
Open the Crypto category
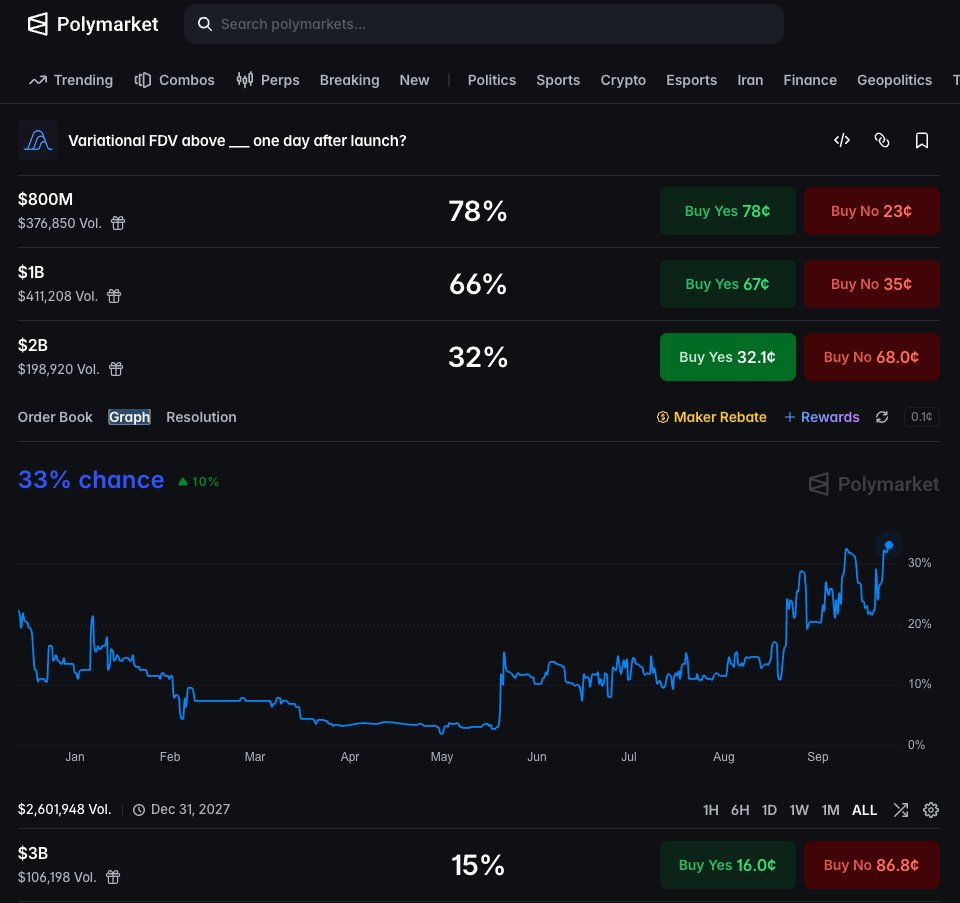click(623, 80)
